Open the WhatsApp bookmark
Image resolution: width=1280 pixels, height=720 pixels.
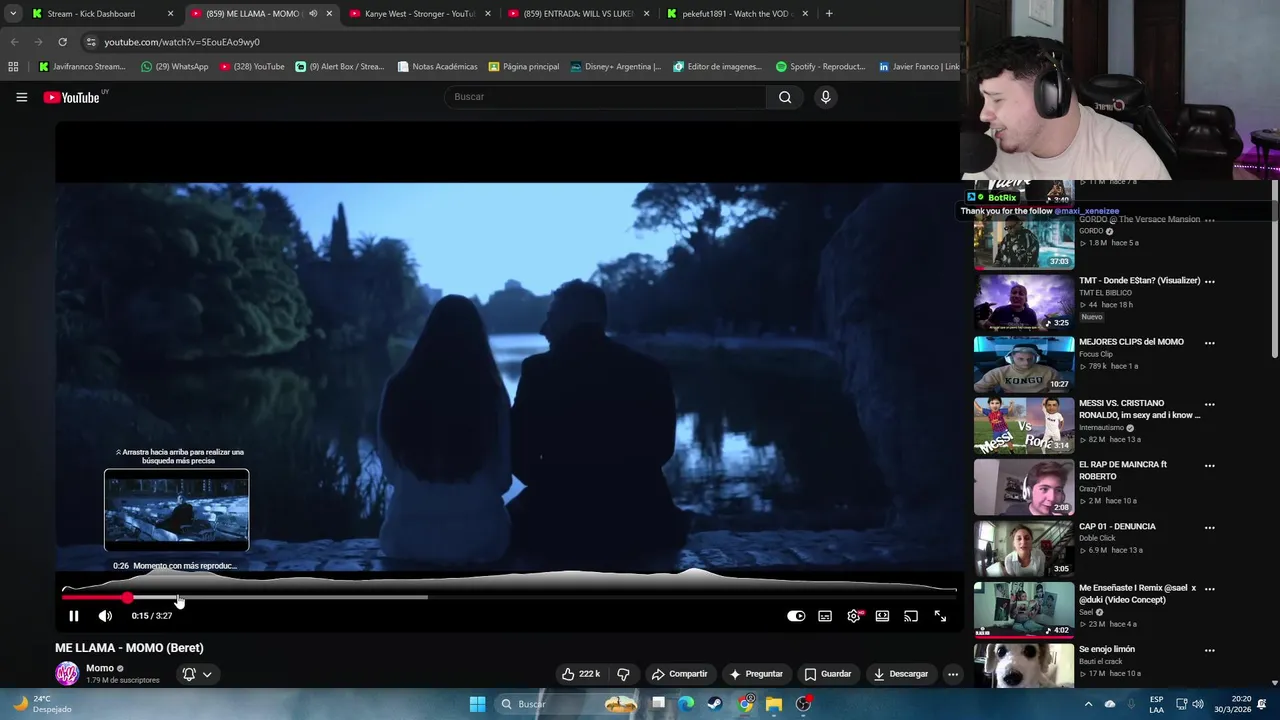point(174,67)
